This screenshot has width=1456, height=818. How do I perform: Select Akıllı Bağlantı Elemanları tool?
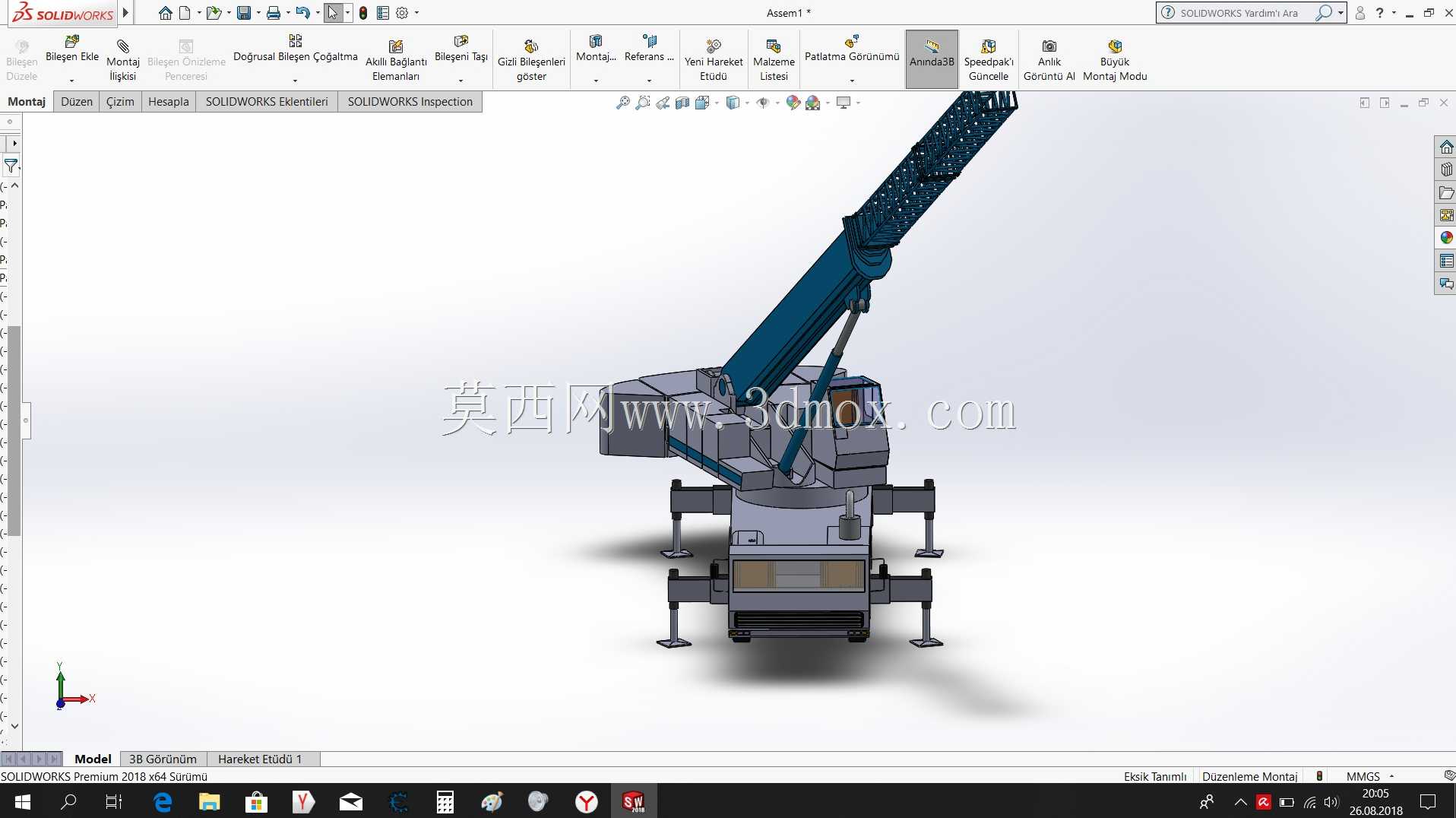click(396, 59)
